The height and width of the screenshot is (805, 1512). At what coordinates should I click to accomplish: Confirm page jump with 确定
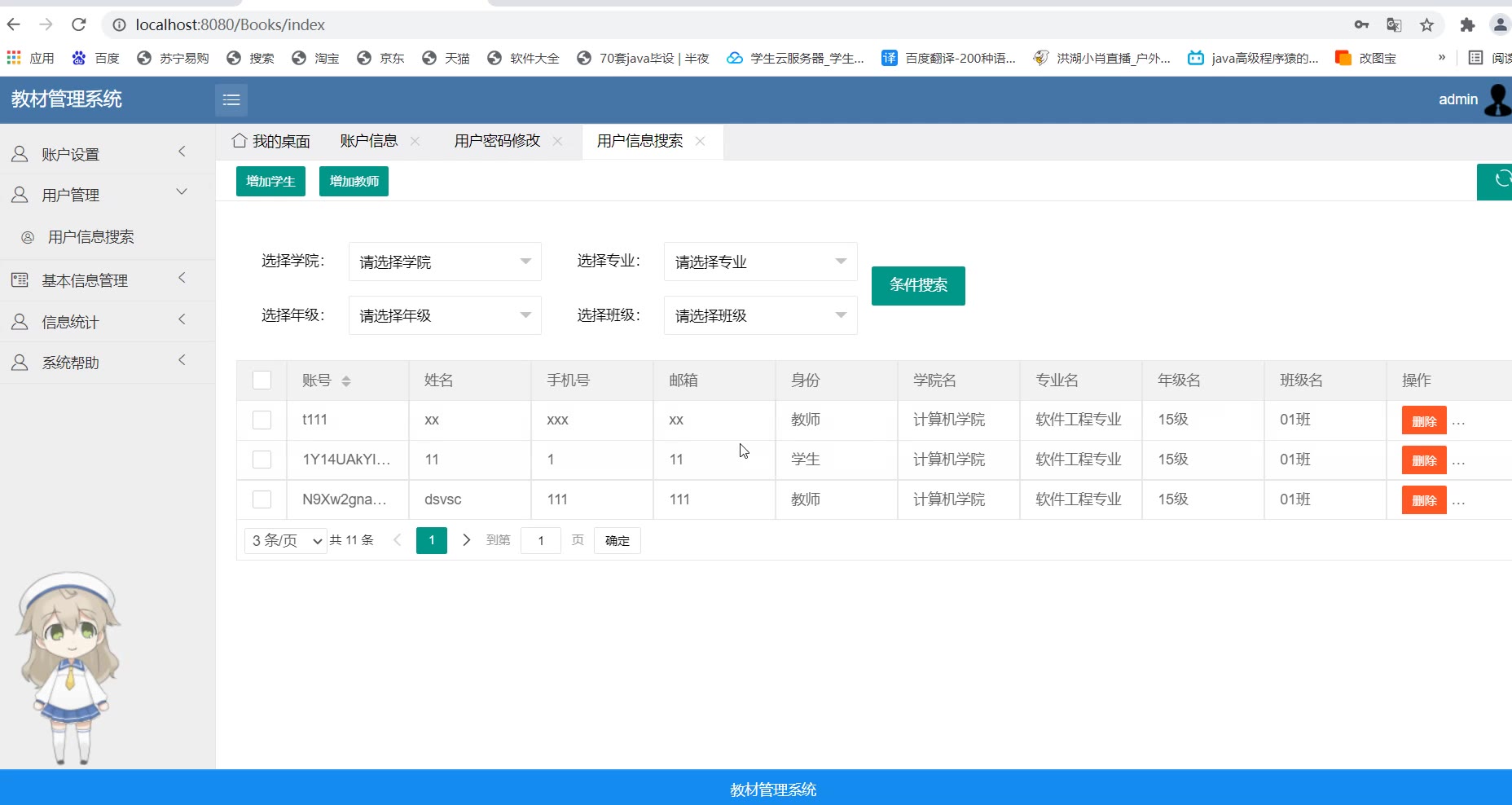point(618,540)
